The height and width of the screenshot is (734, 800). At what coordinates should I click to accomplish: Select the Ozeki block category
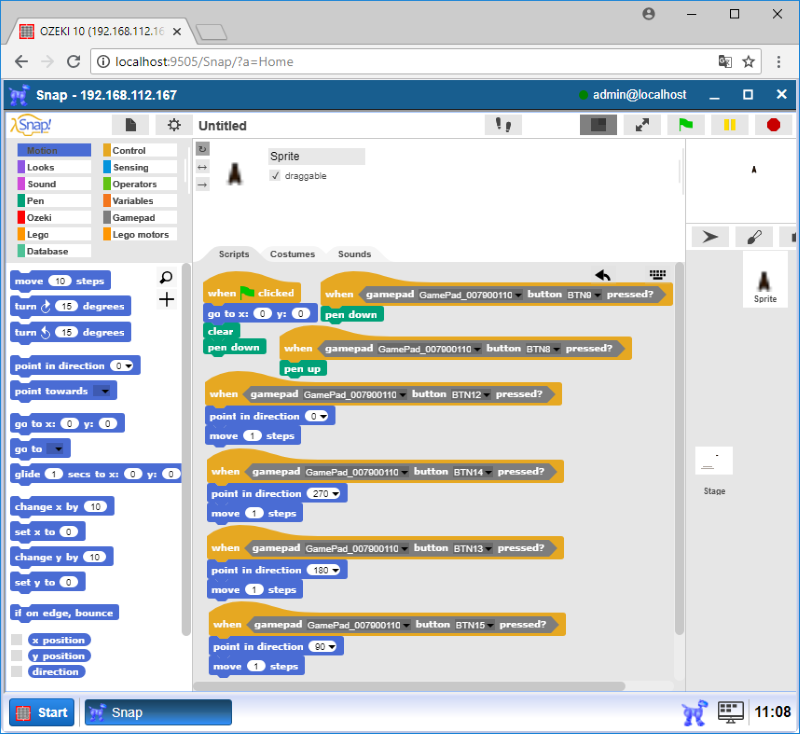point(54,217)
